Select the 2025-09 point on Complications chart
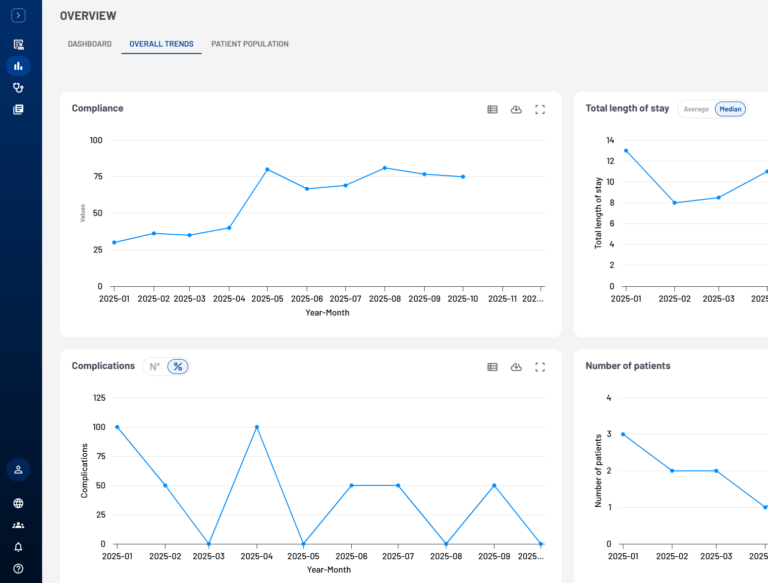768x583 pixels. tap(494, 486)
